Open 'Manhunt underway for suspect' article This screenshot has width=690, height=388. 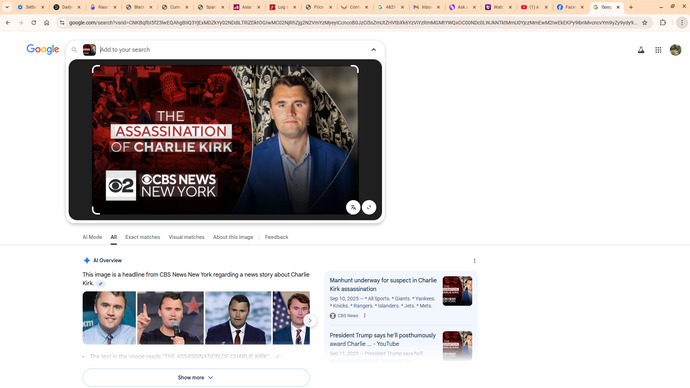[x=383, y=285]
